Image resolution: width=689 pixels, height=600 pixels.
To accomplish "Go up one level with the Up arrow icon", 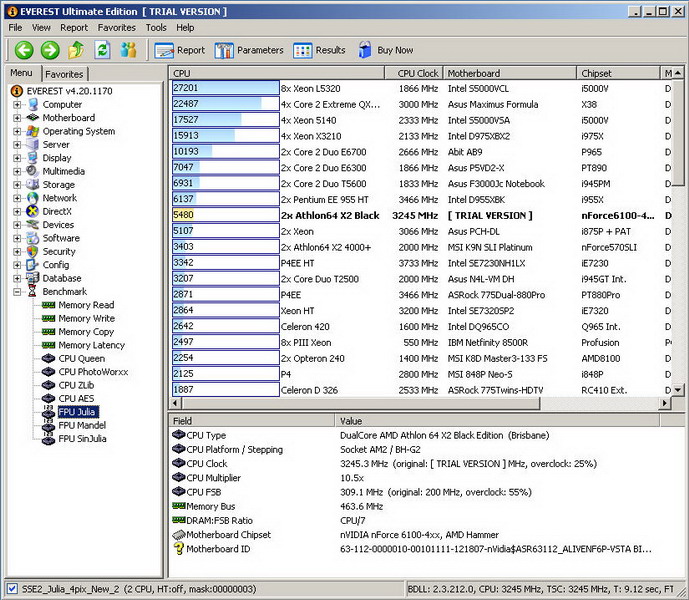I will coord(76,50).
